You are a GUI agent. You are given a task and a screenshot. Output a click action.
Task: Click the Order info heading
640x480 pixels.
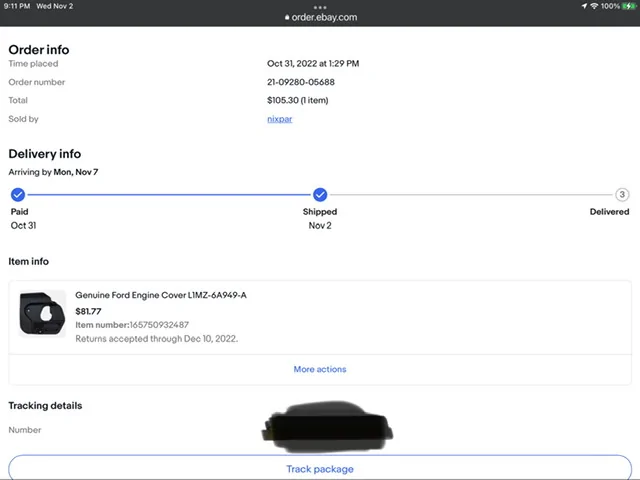[x=39, y=50]
